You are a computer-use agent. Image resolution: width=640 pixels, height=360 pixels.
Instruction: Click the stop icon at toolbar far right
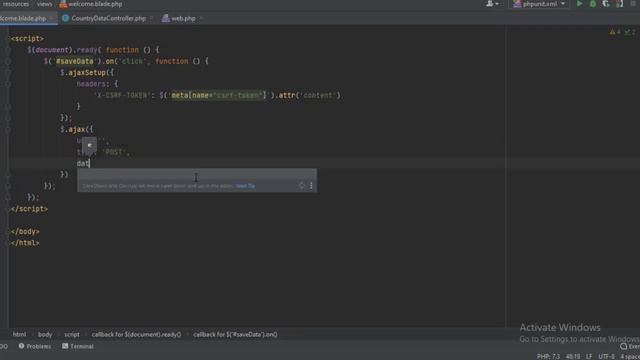point(633,4)
